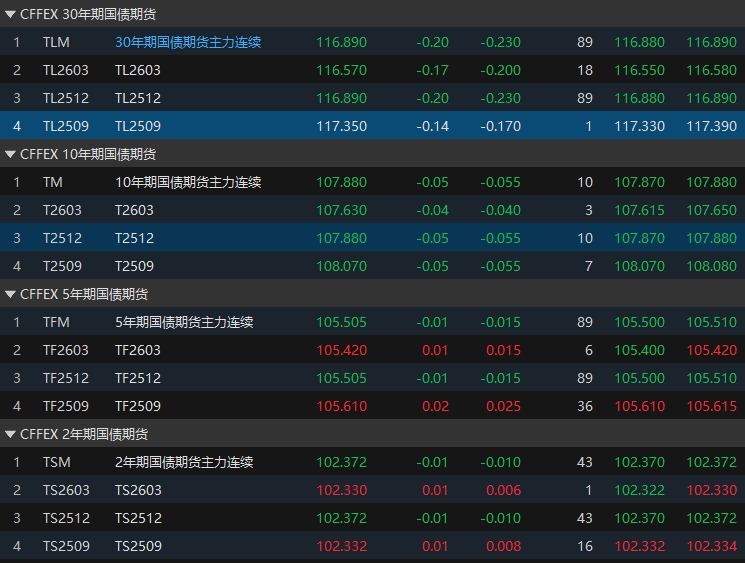Select ask price 105.615 in TF2509 row
Viewport: 745px width, 563px height.
coord(711,406)
